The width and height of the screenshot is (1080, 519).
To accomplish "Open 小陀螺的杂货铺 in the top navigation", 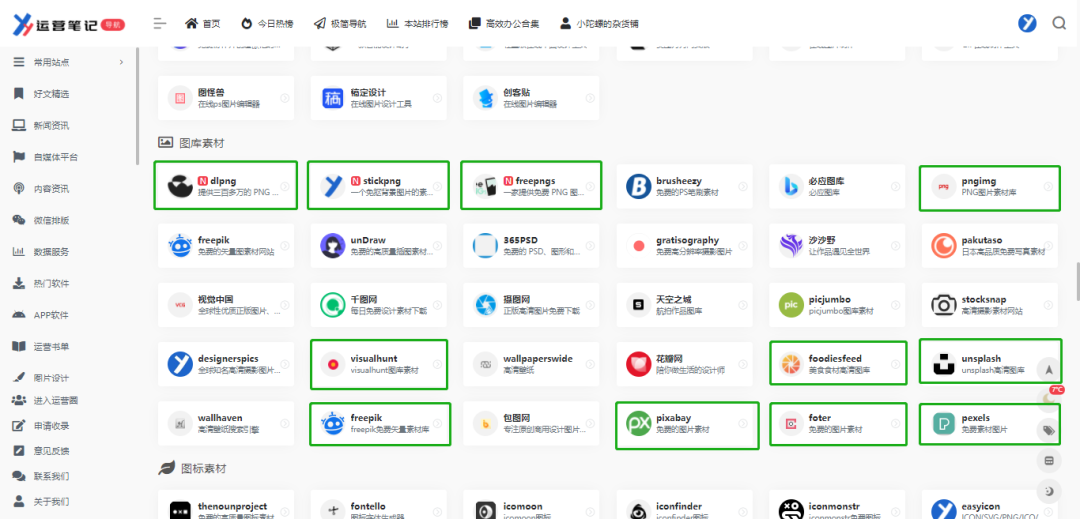I will point(599,23).
